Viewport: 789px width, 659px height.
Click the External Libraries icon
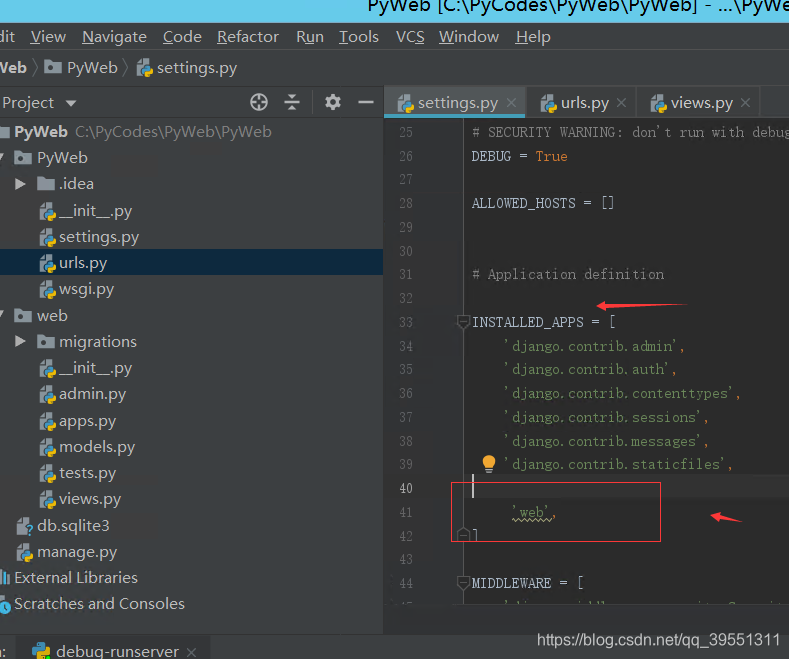pyautogui.click(x=5, y=578)
